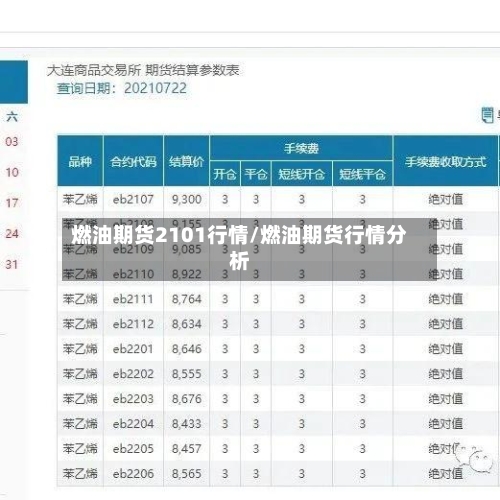
Task: Select contract code eb2205
Action: (x=133, y=449)
